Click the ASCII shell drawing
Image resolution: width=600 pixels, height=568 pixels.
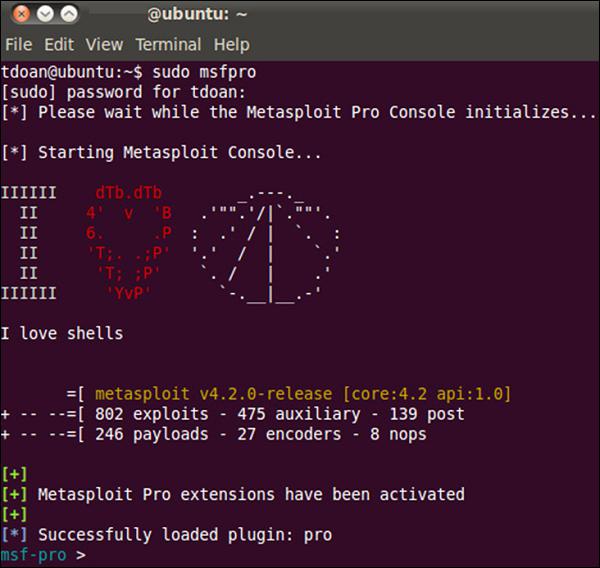tap(266, 247)
